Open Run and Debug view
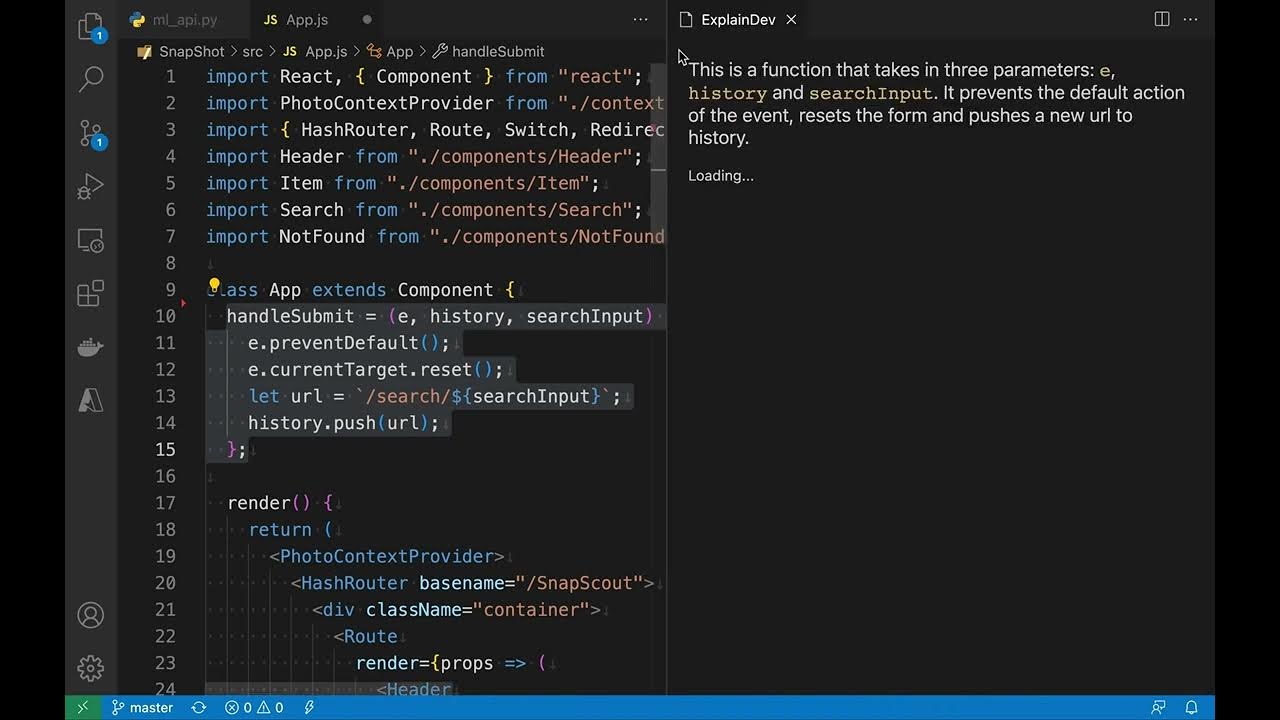This screenshot has width=1280, height=720. tap(91, 187)
